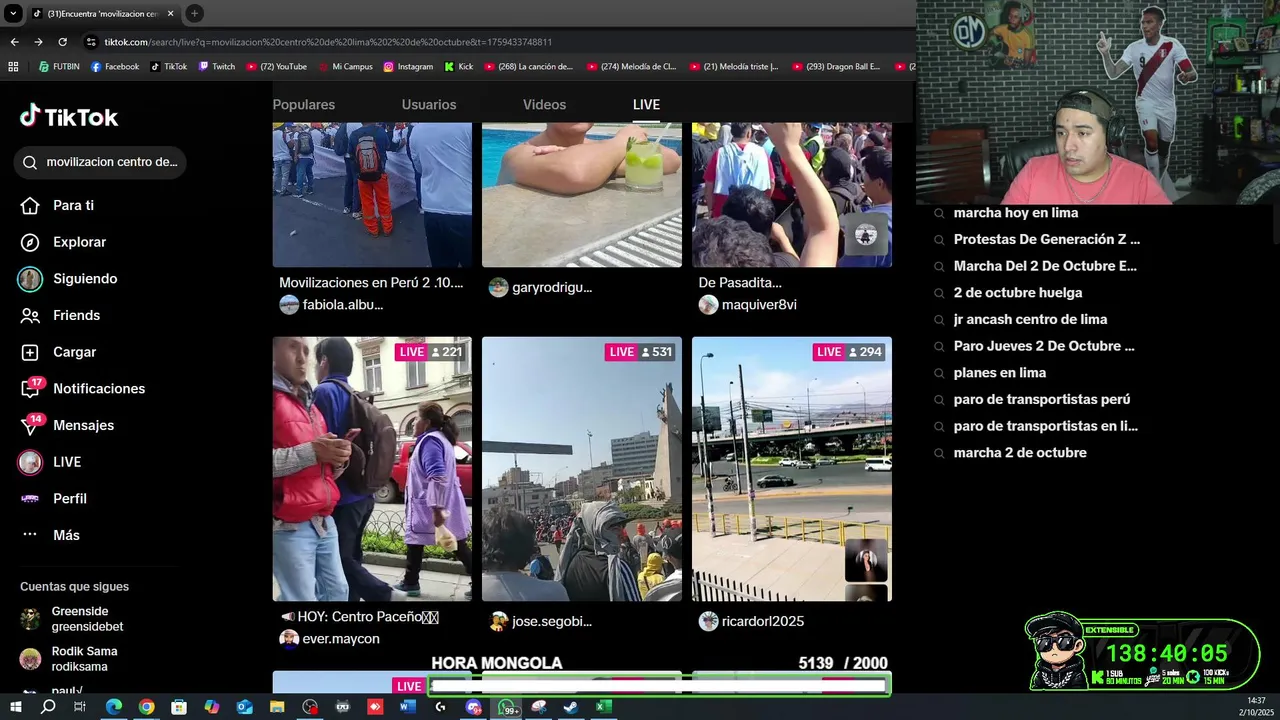Open the browser apps grid icon
Screen dimensions: 1280x720
point(13,67)
